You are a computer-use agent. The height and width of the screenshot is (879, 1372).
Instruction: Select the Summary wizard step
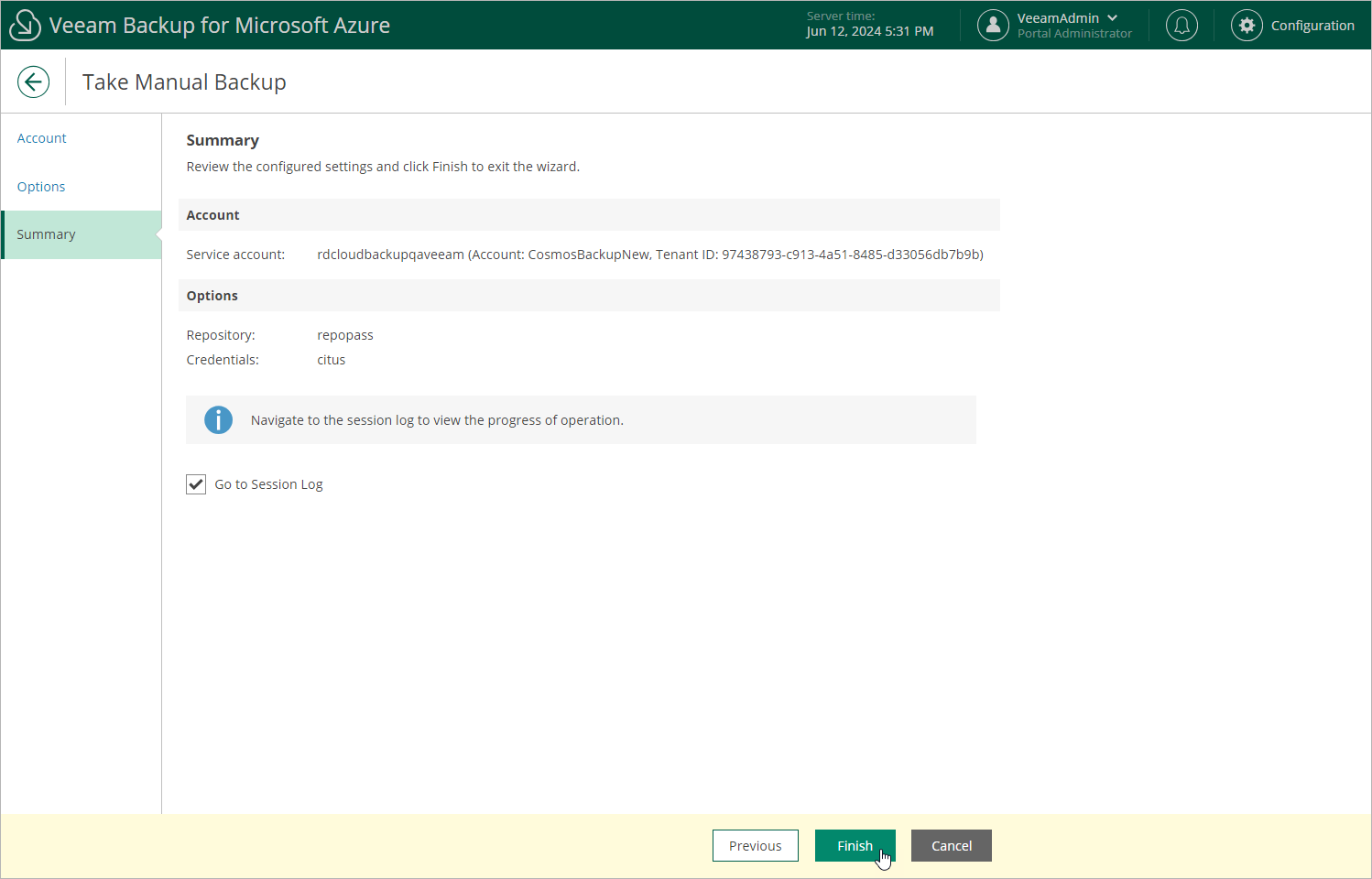pos(82,234)
